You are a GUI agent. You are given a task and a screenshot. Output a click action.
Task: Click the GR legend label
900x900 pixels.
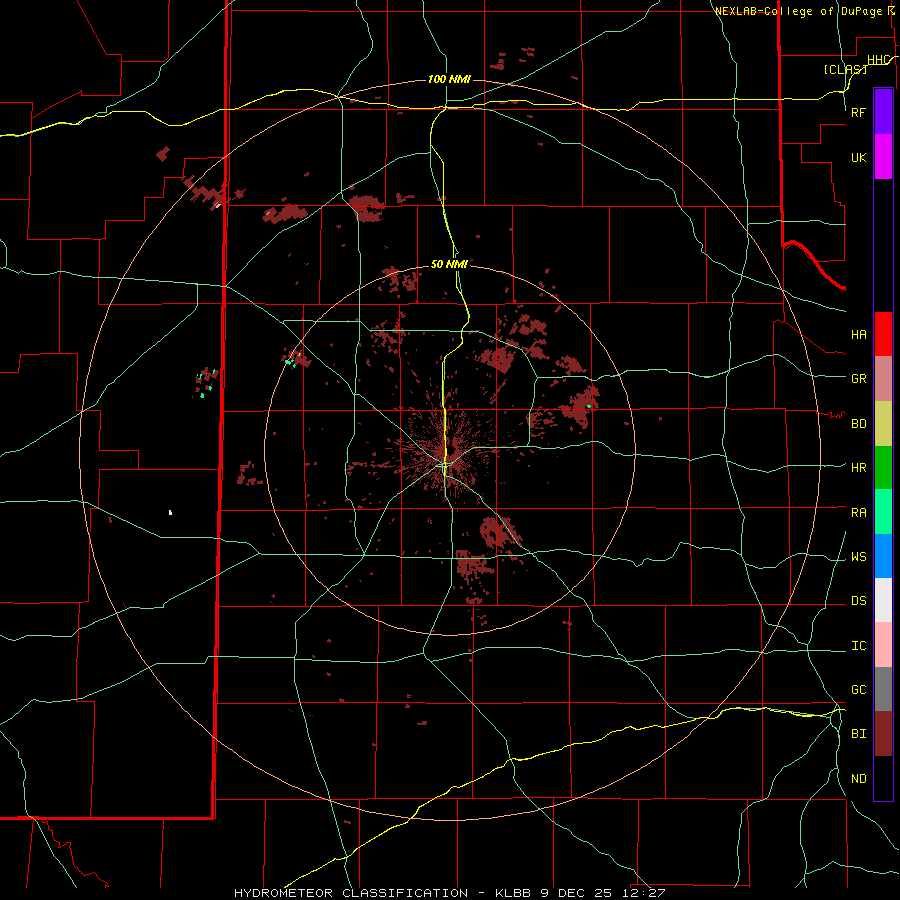click(858, 379)
